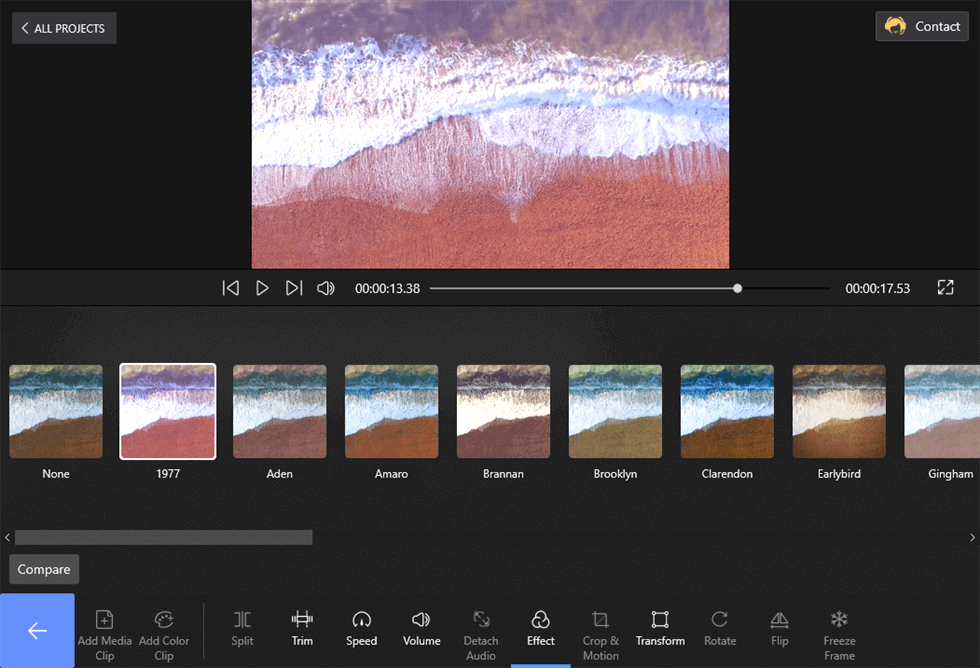Apply the Aden filter
Viewport: 980px width, 668px height.
pyautogui.click(x=279, y=412)
